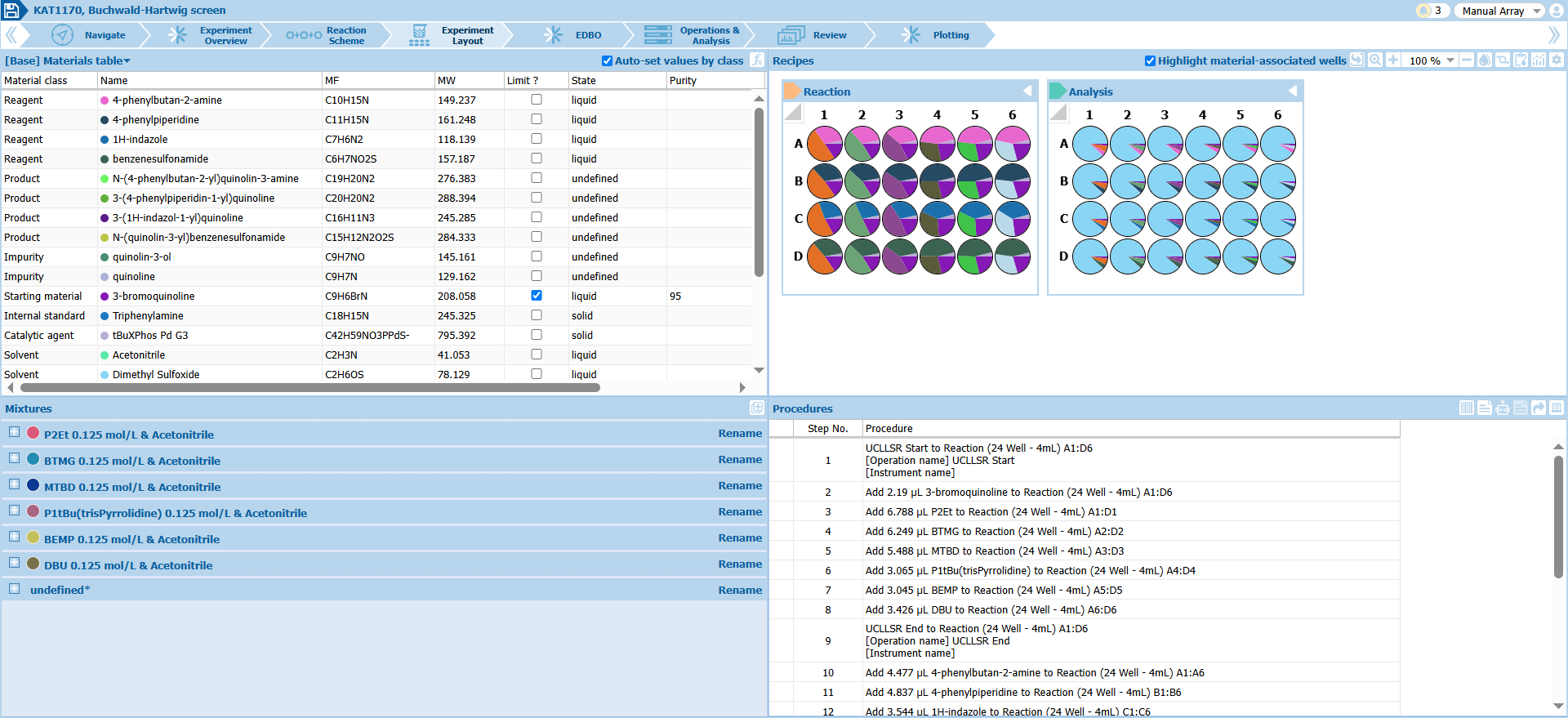The height and width of the screenshot is (718, 1568).
Task: Open the user profile icon
Action: tap(1557, 11)
